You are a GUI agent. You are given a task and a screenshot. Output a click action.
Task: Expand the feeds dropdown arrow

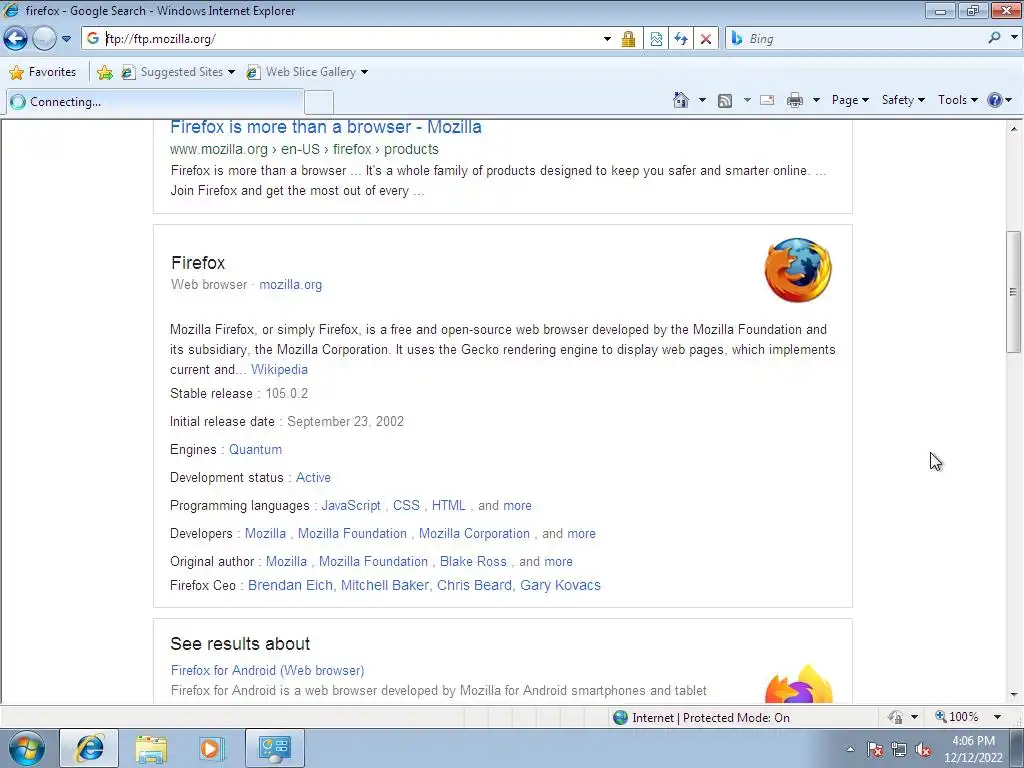[x=747, y=100]
